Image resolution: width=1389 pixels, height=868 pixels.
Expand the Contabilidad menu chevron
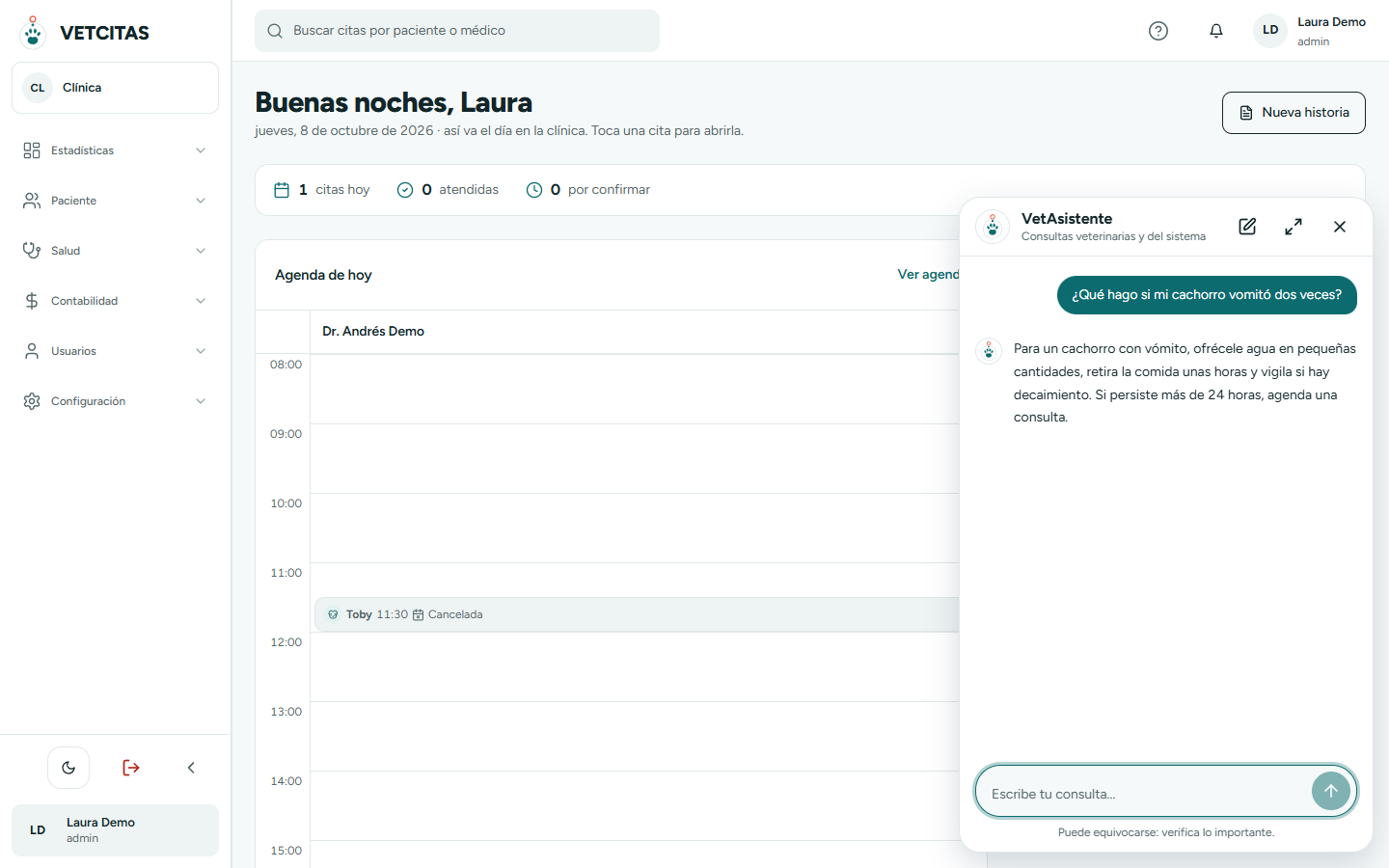click(201, 301)
